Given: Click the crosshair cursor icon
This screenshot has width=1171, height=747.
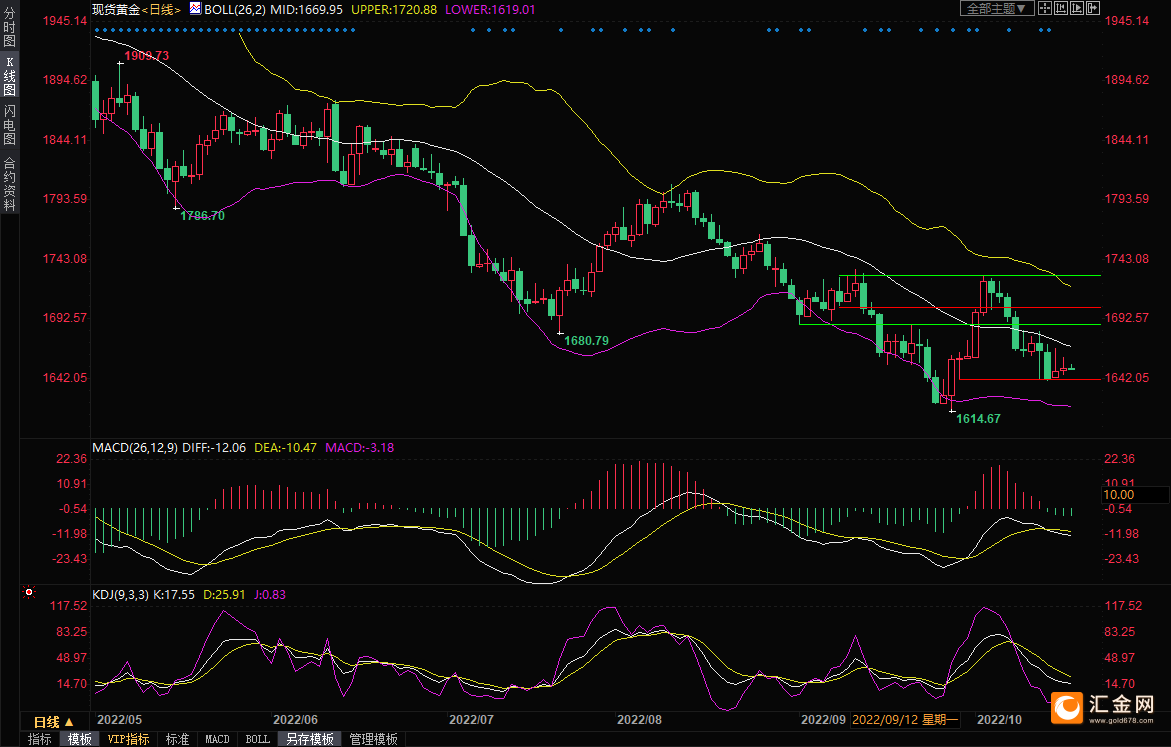Looking at the screenshot, I should pos(1045,8).
